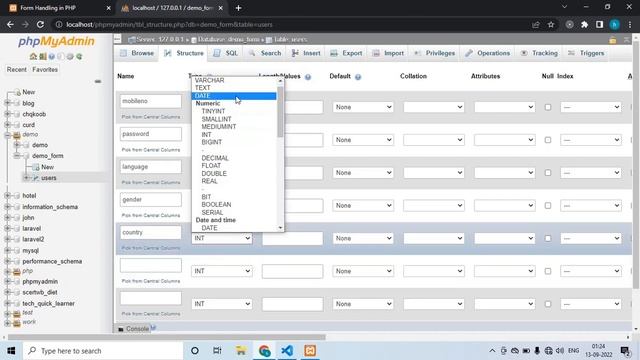
Task: Collapse the demo database tree node
Action: [x=7, y=135]
